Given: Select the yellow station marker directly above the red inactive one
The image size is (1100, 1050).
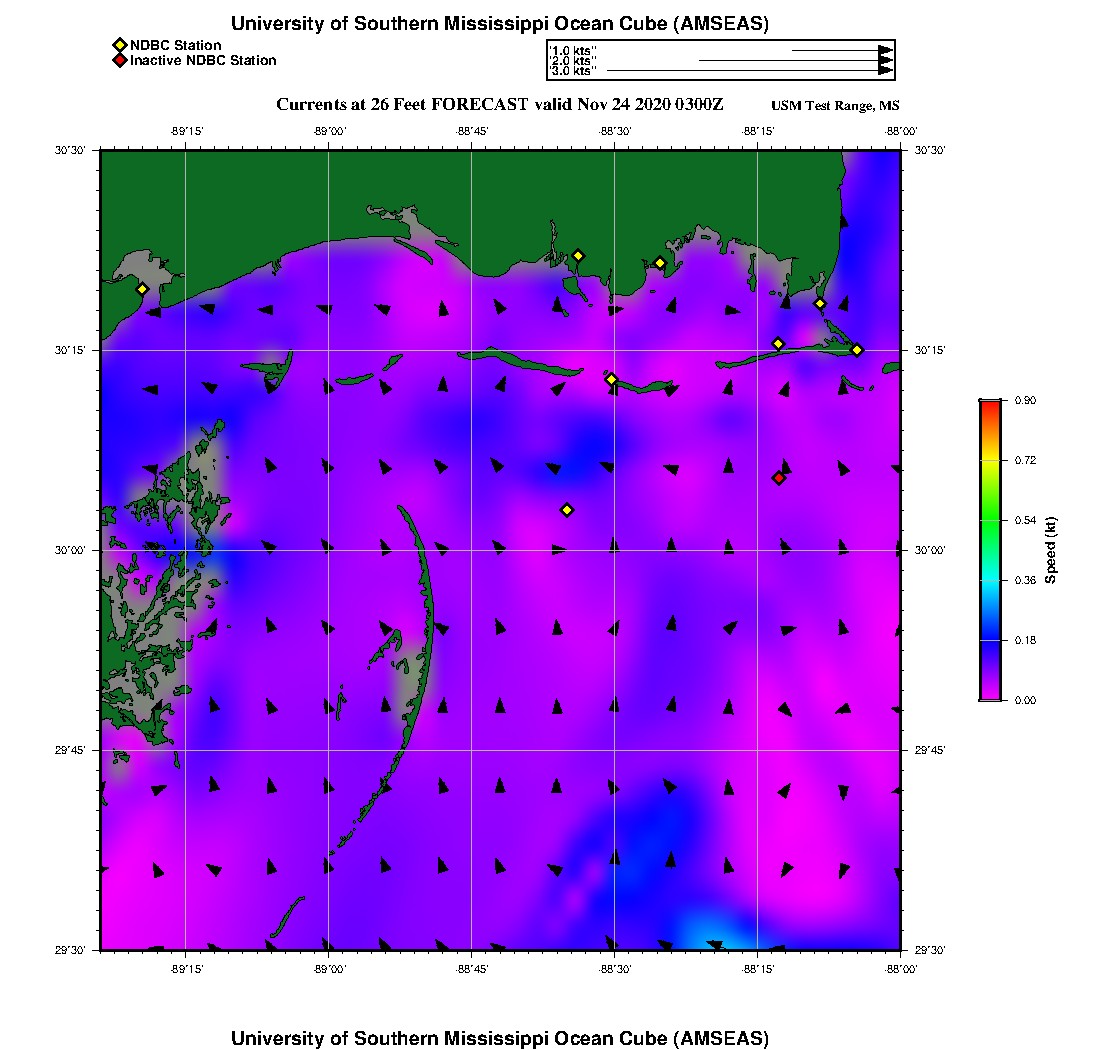Looking at the screenshot, I should tap(778, 344).
